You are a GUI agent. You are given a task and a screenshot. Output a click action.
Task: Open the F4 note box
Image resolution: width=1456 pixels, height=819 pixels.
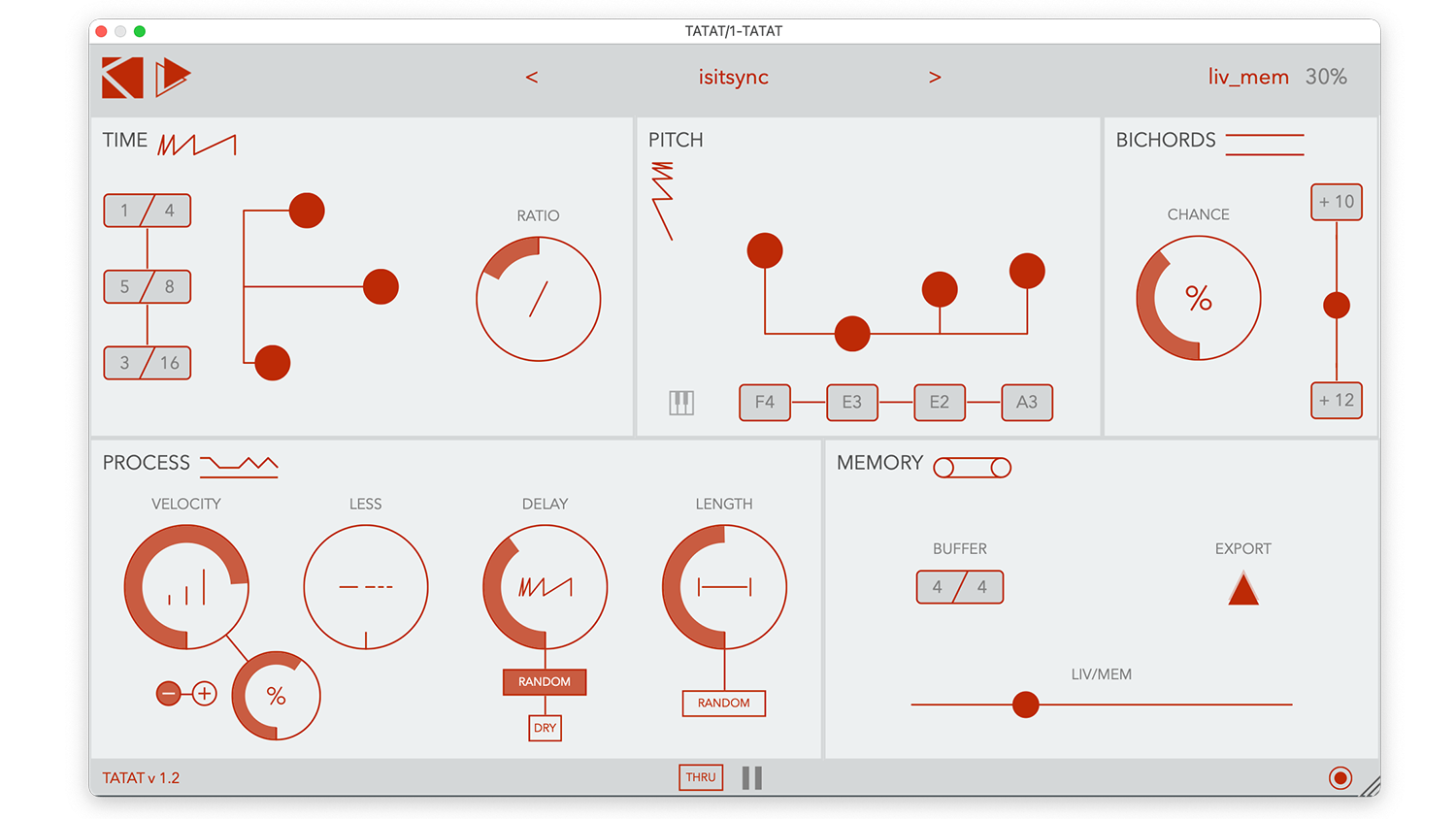(765, 402)
